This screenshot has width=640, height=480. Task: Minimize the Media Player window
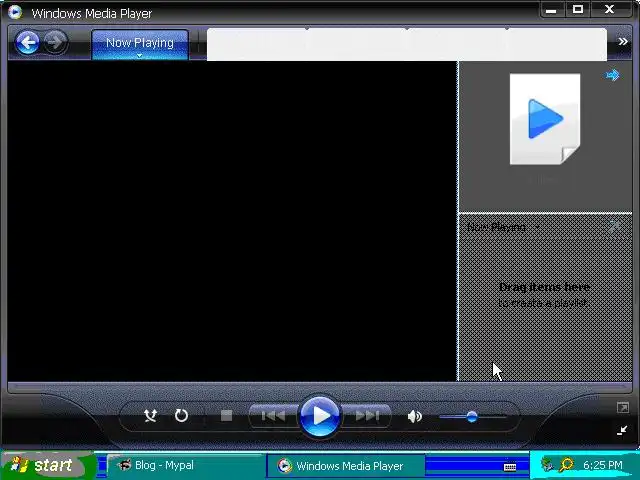coord(551,10)
